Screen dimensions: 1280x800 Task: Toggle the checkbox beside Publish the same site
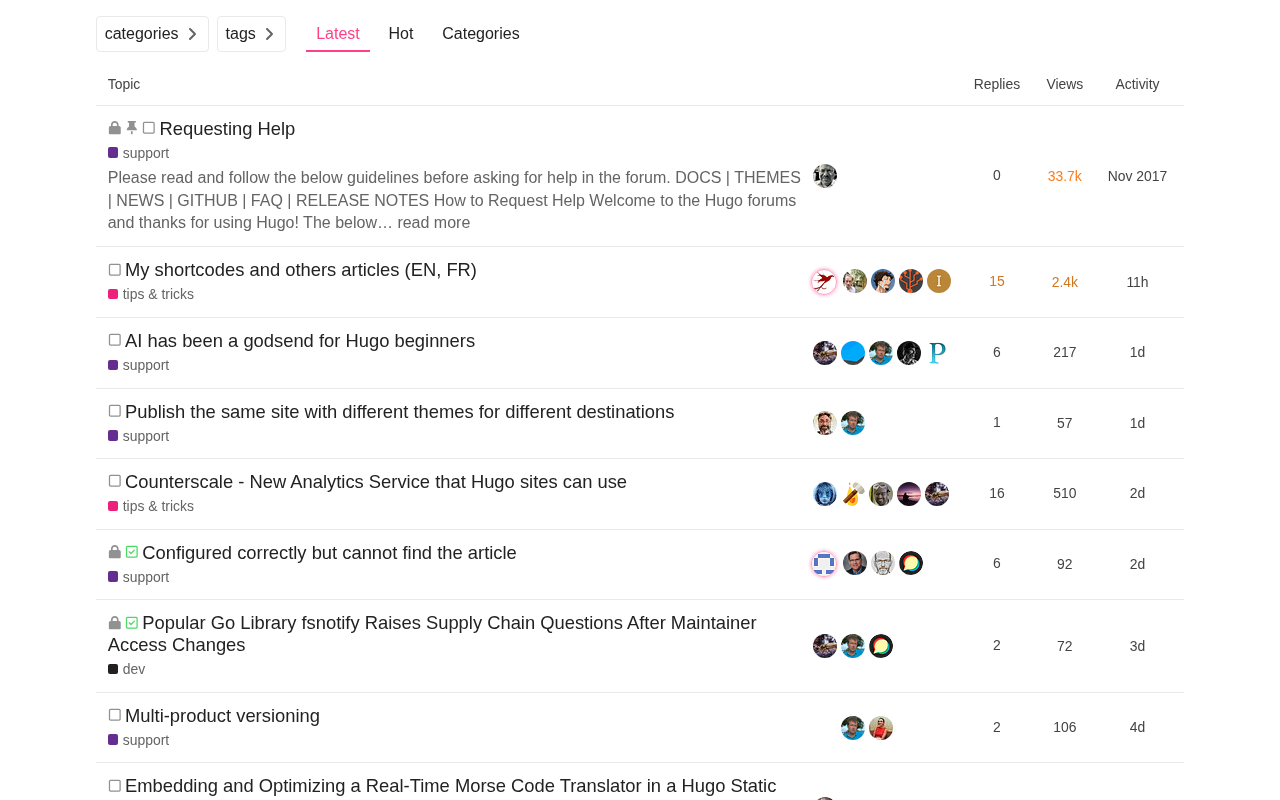[x=115, y=411]
